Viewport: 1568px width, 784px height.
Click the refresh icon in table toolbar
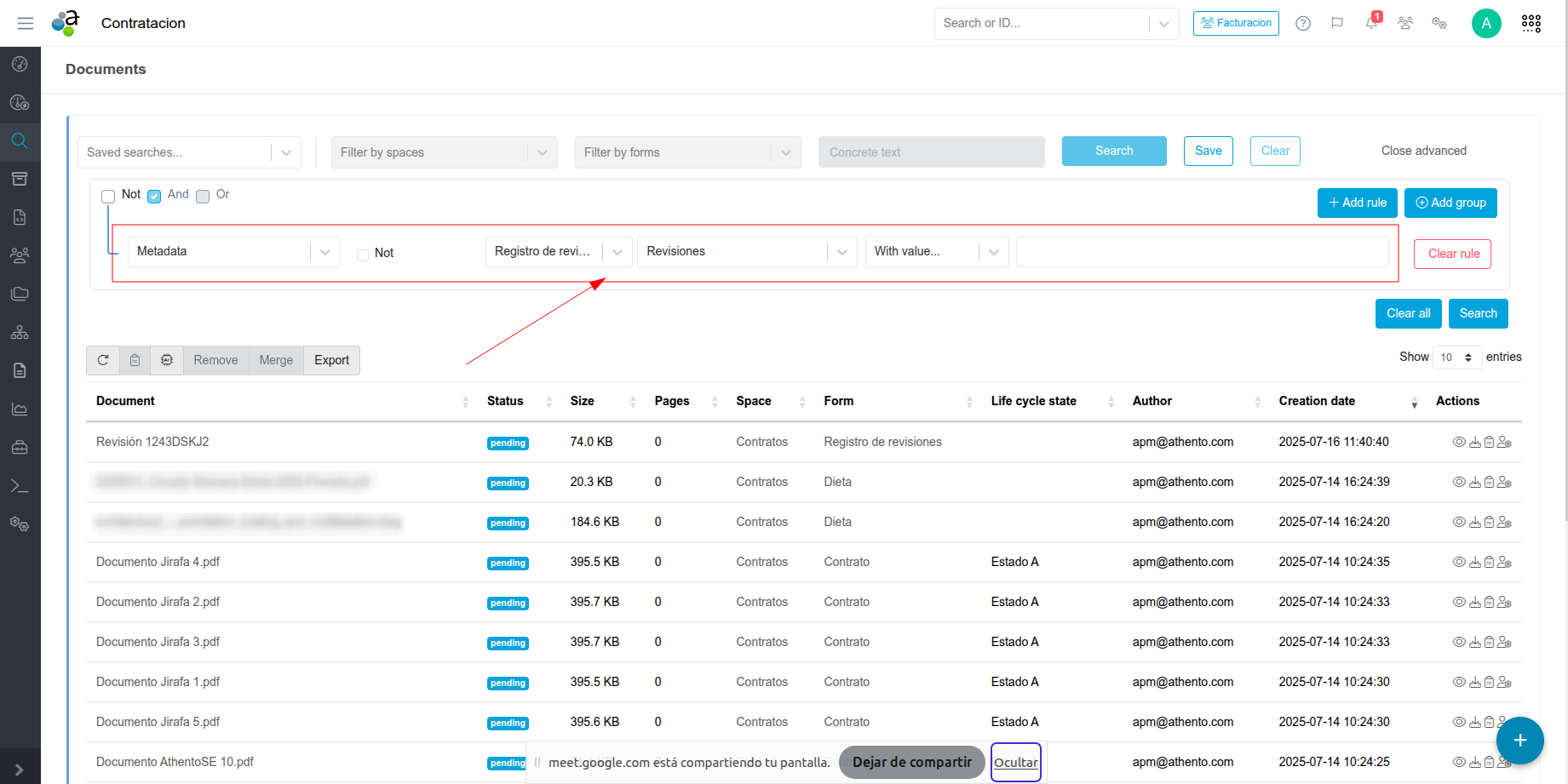click(103, 360)
